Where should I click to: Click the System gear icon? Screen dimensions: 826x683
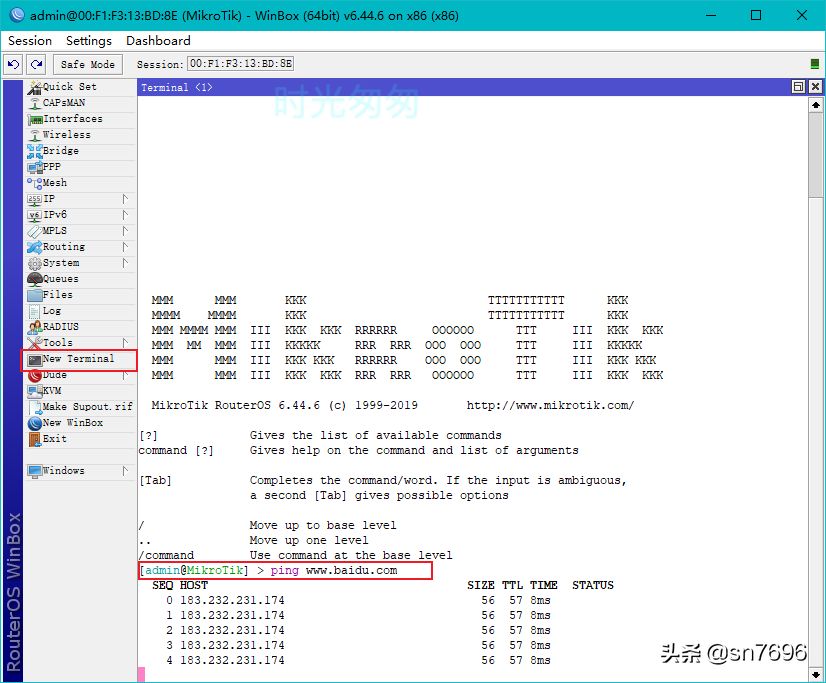pos(35,263)
